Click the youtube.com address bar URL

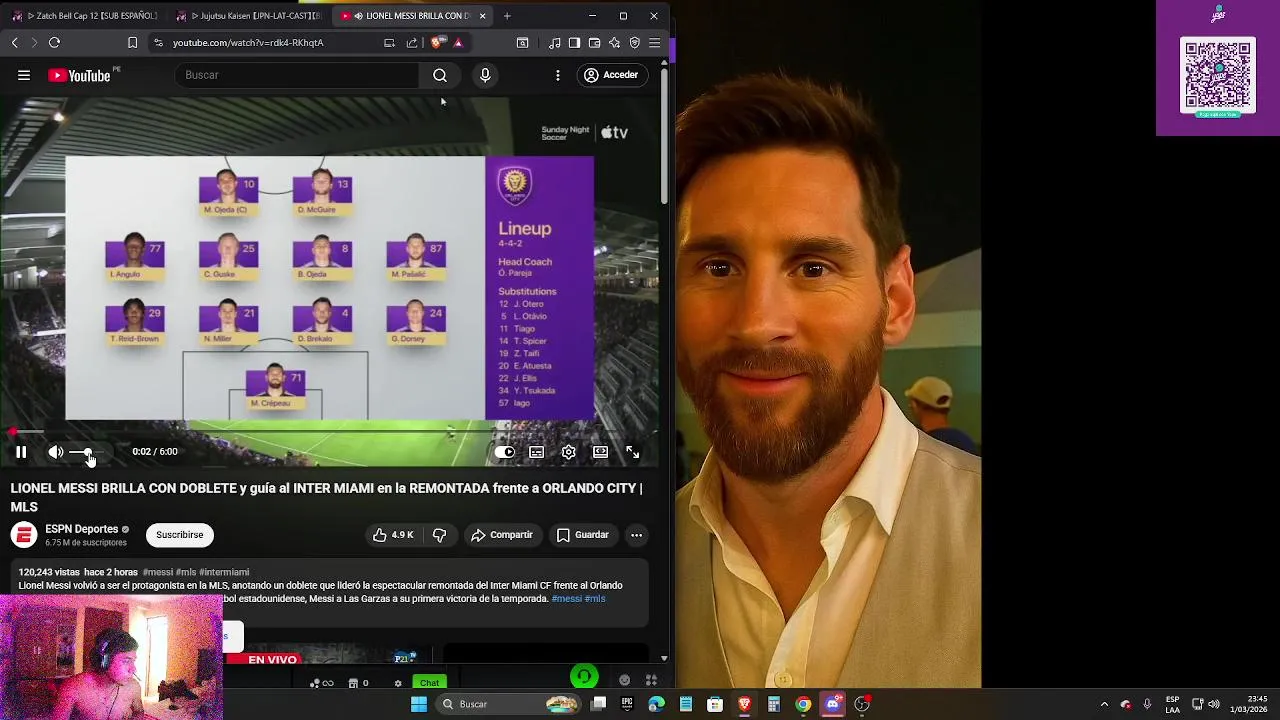pyautogui.click(x=248, y=43)
